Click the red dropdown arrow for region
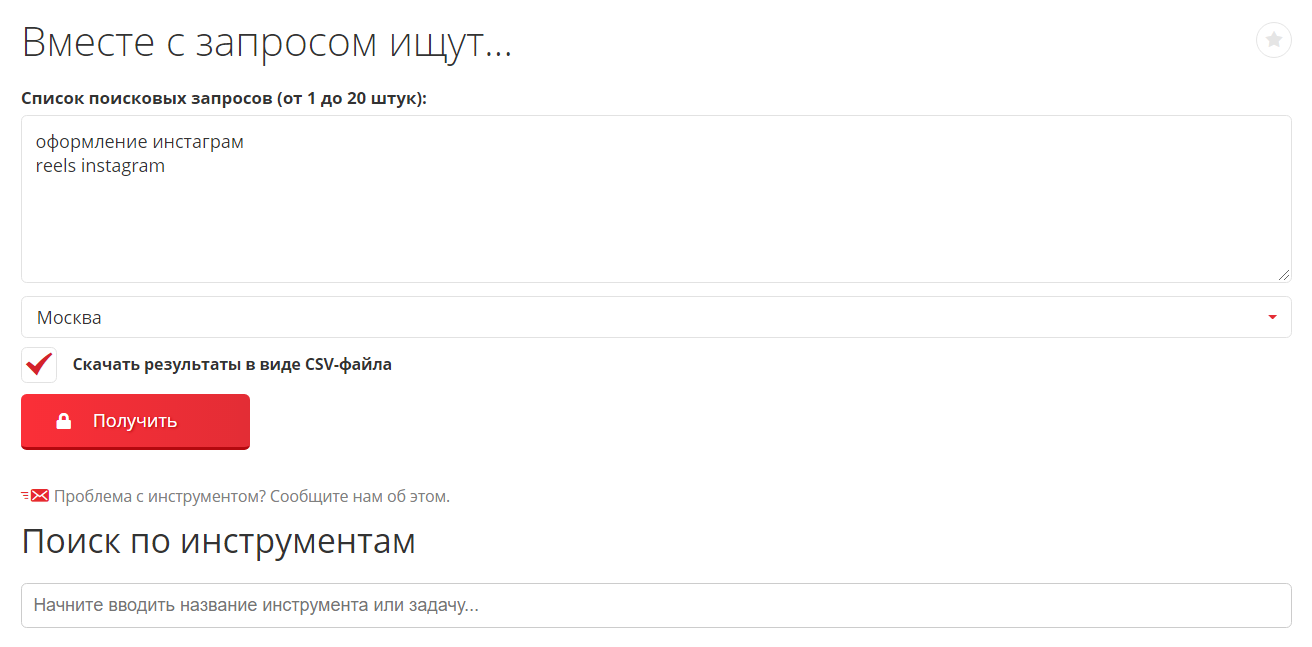 coord(1272,318)
